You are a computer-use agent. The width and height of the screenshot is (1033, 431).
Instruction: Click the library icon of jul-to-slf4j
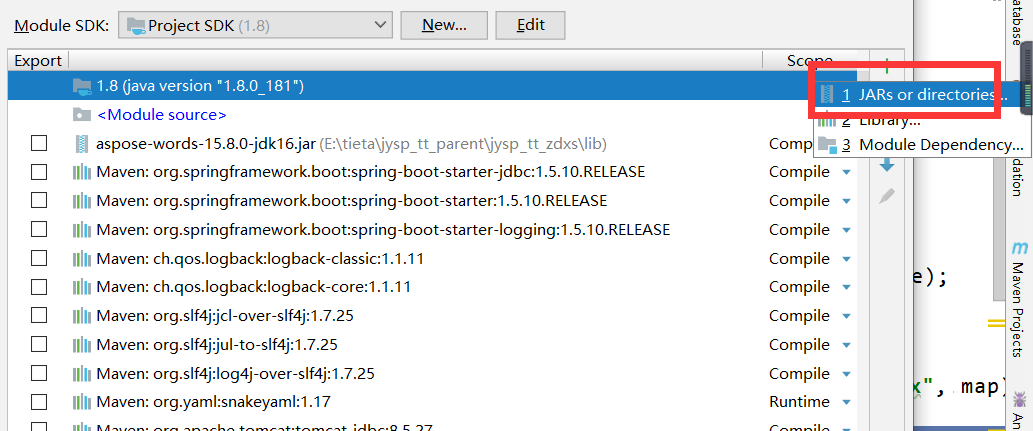[x=82, y=345]
